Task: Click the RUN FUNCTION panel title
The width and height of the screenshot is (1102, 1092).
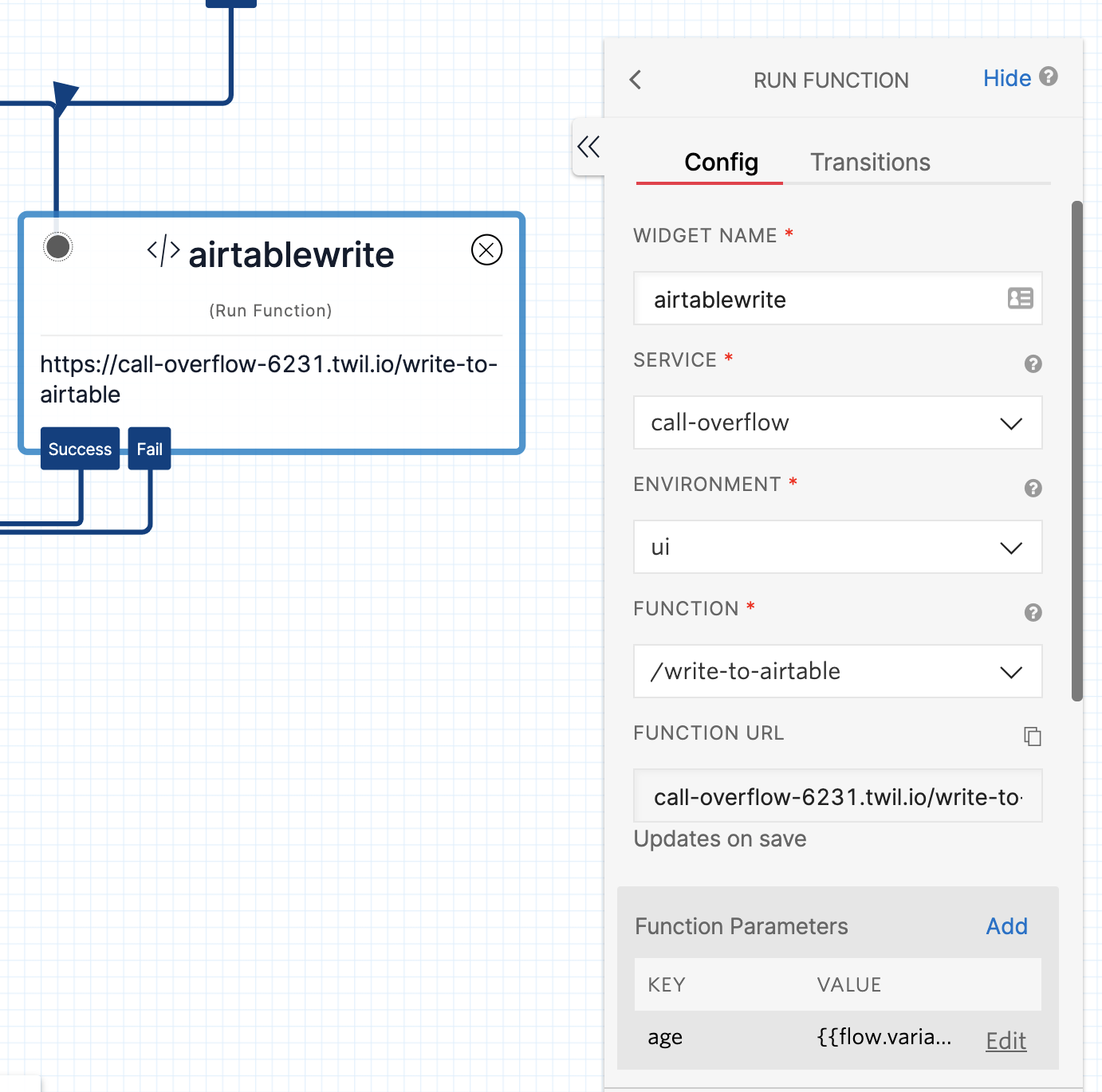Action: pos(831,80)
